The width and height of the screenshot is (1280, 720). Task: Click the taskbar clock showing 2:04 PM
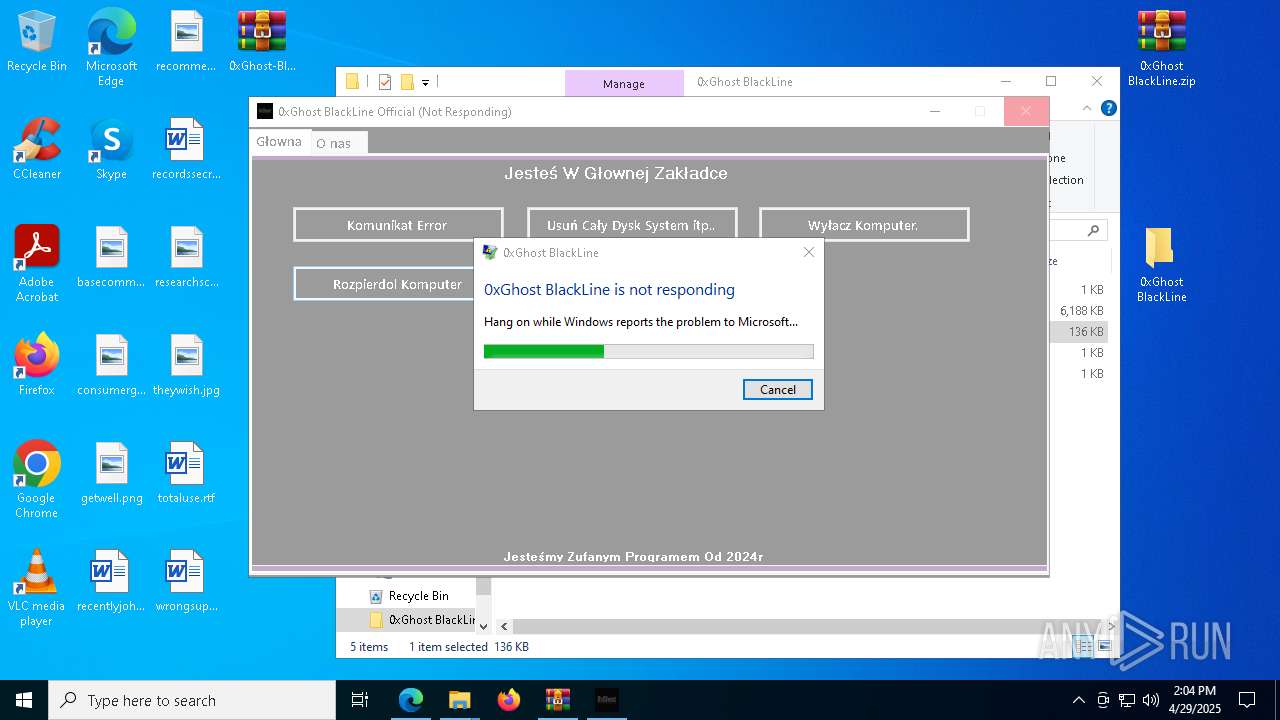[1195, 700]
